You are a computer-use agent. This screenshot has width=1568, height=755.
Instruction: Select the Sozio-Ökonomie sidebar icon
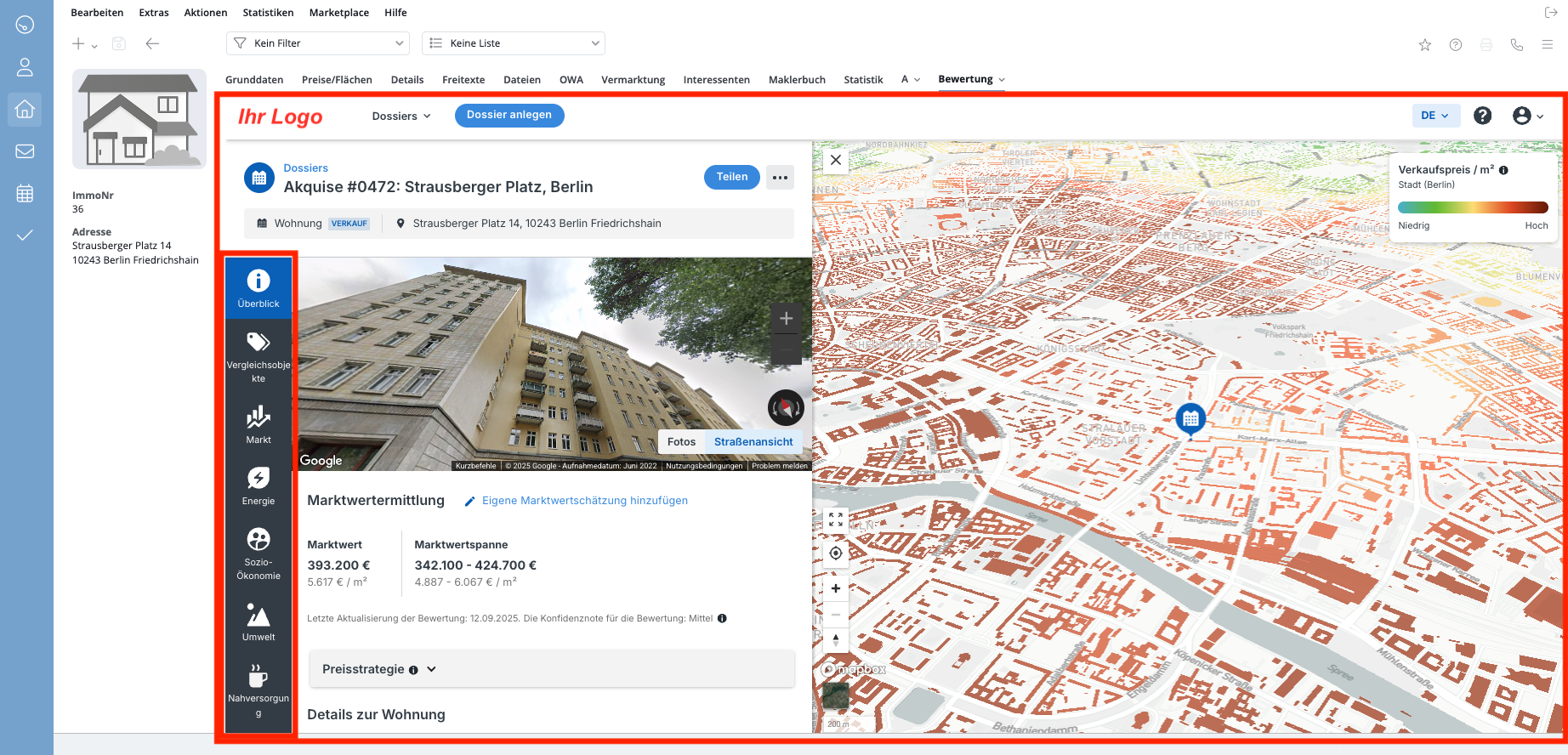pyautogui.click(x=258, y=553)
